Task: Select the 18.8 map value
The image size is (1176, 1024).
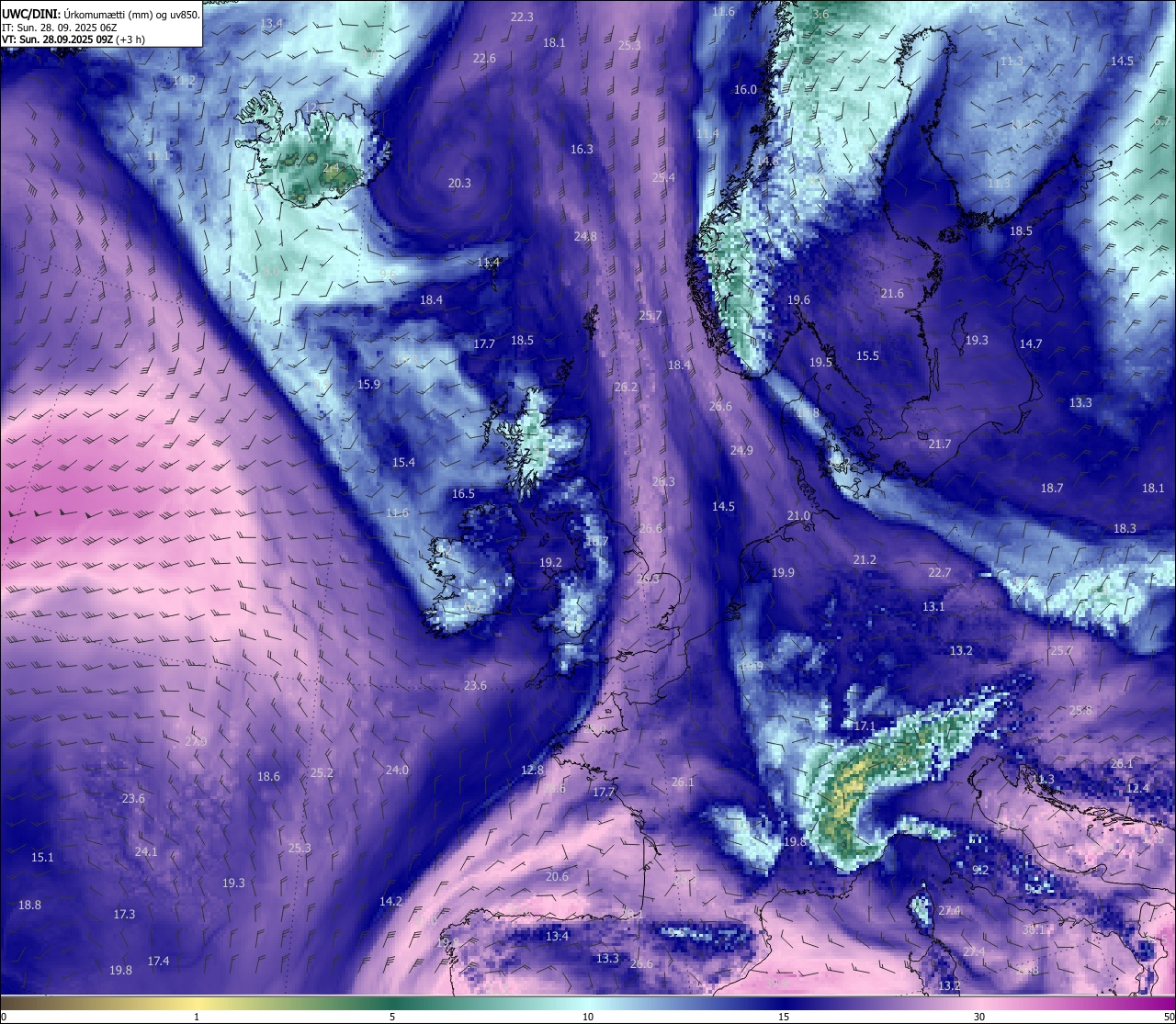Action: coord(29,905)
